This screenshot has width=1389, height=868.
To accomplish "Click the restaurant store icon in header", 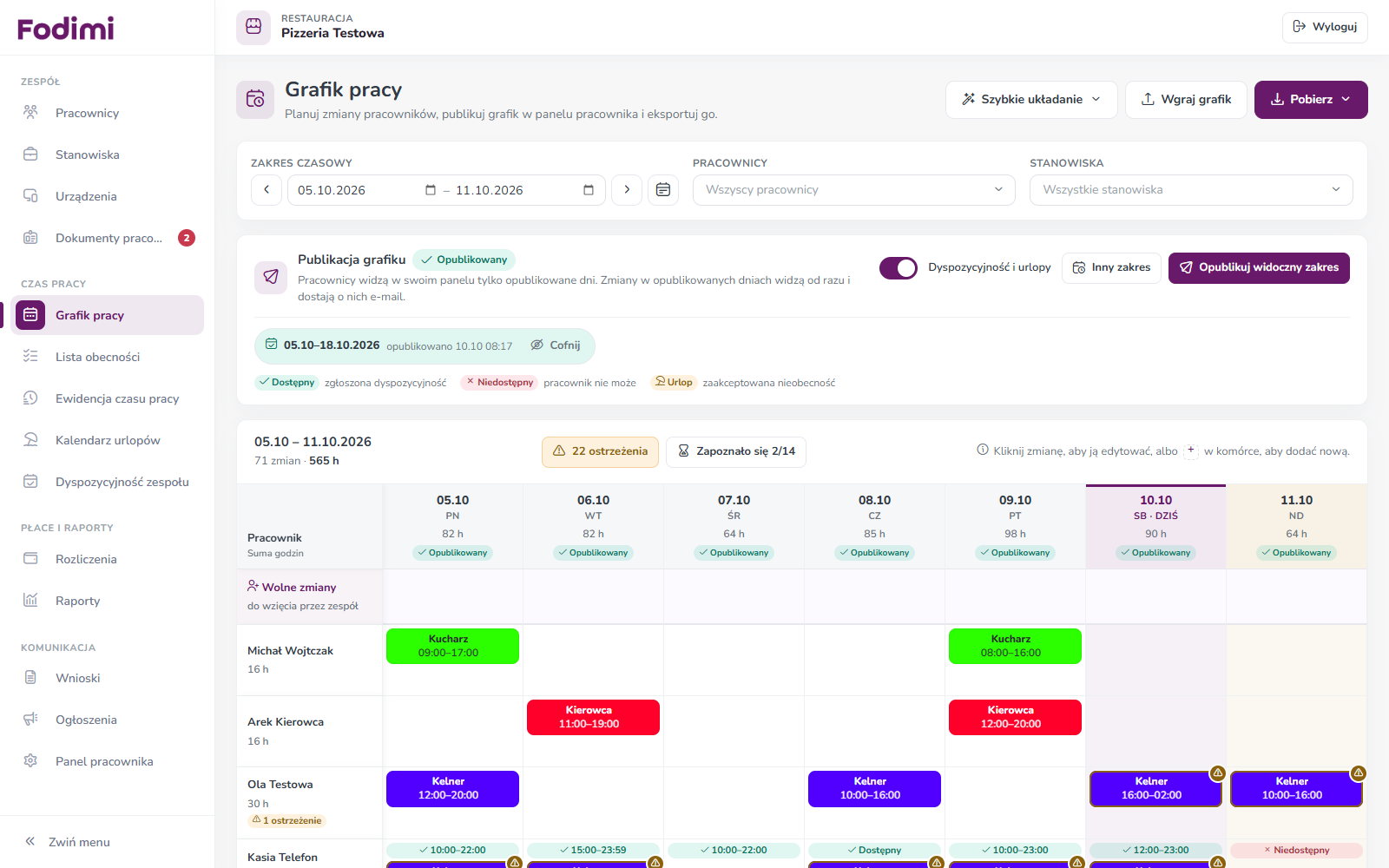I will [x=253, y=27].
